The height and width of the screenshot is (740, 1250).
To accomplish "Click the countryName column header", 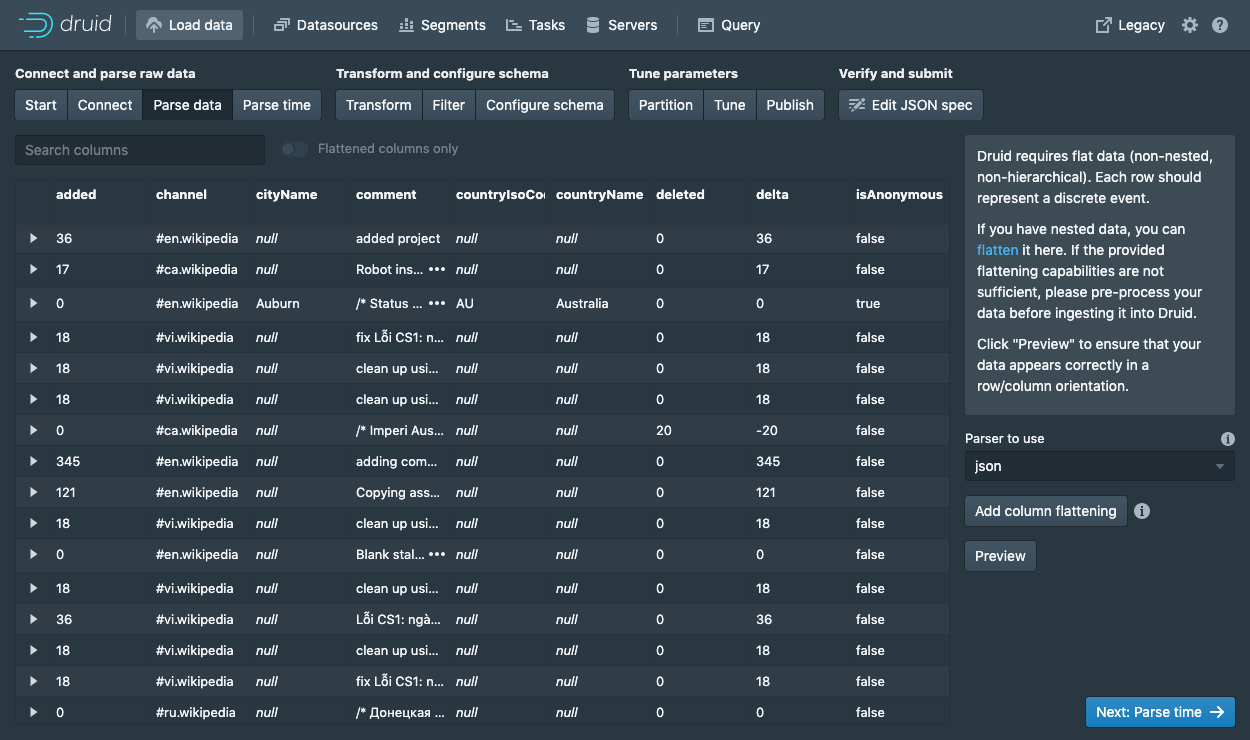I will (x=599, y=195).
